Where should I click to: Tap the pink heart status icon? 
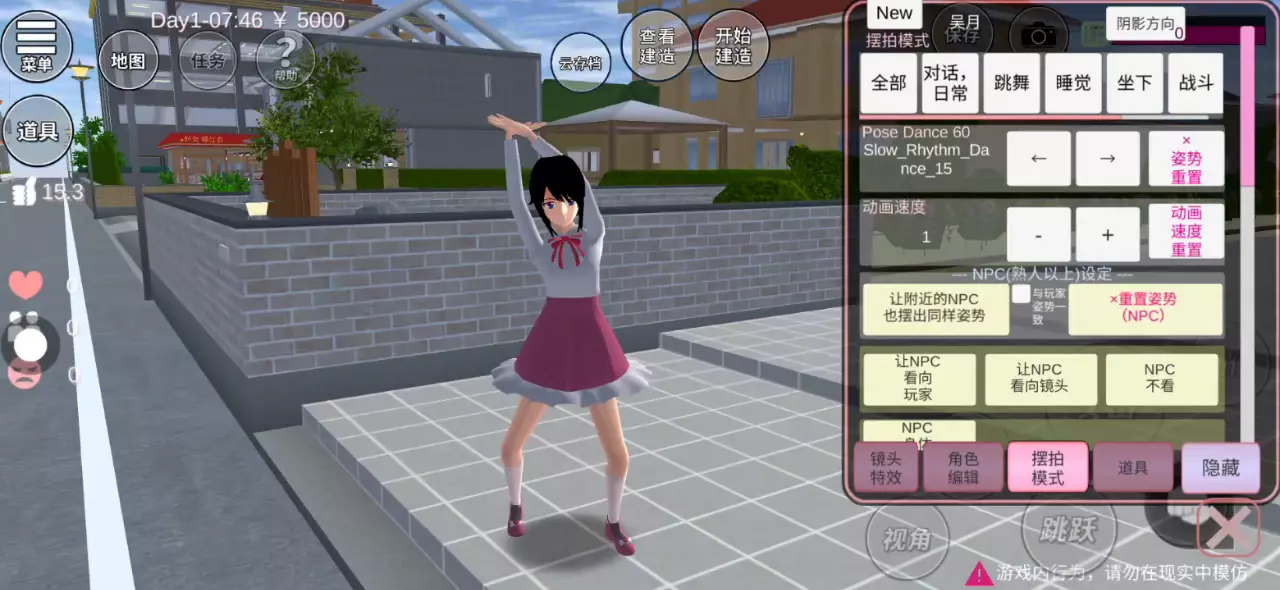26,284
